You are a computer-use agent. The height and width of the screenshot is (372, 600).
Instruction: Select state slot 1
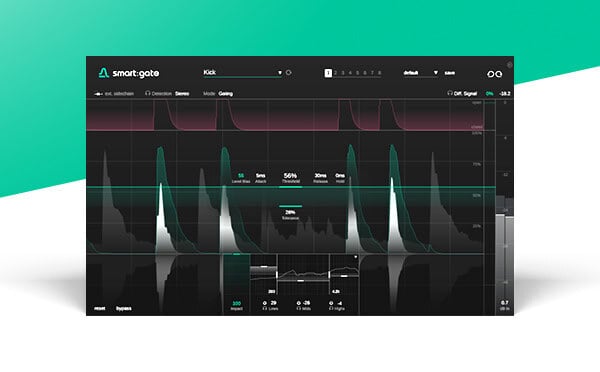click(x=328, y=73)
